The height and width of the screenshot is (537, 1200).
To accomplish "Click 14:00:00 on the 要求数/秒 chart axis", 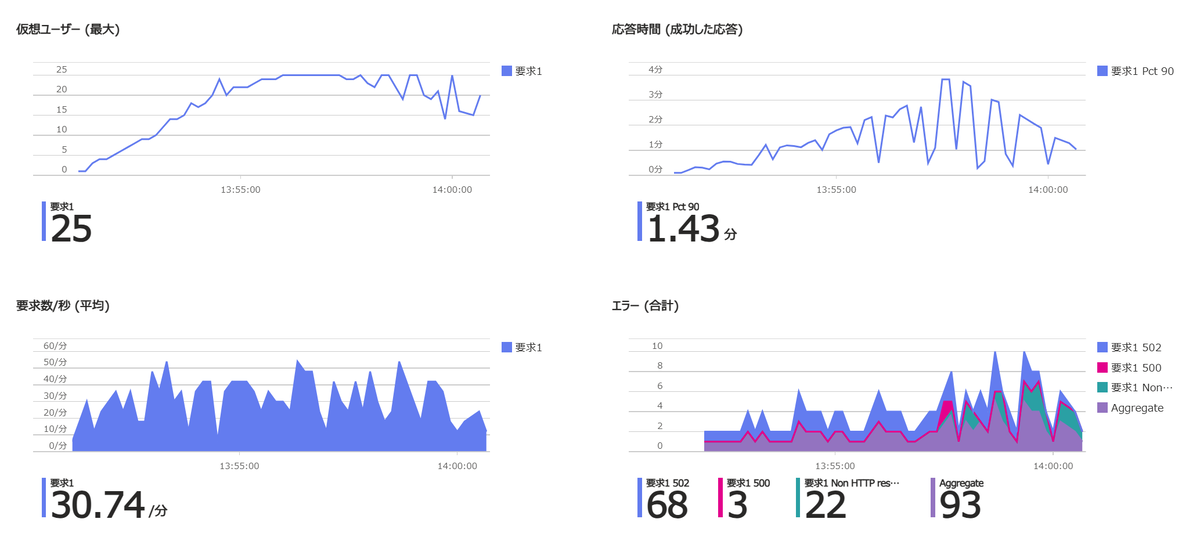I will click(456, 465).
